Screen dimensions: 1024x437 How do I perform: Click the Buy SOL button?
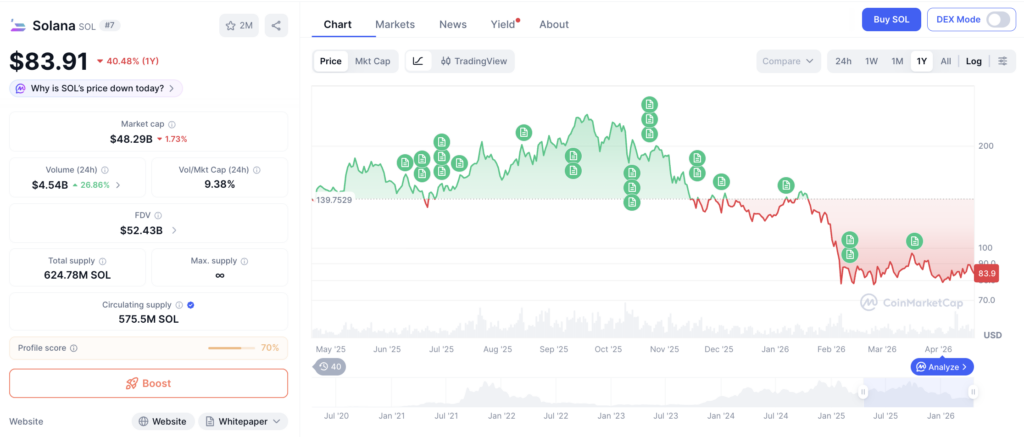click(x=891, y=20)
